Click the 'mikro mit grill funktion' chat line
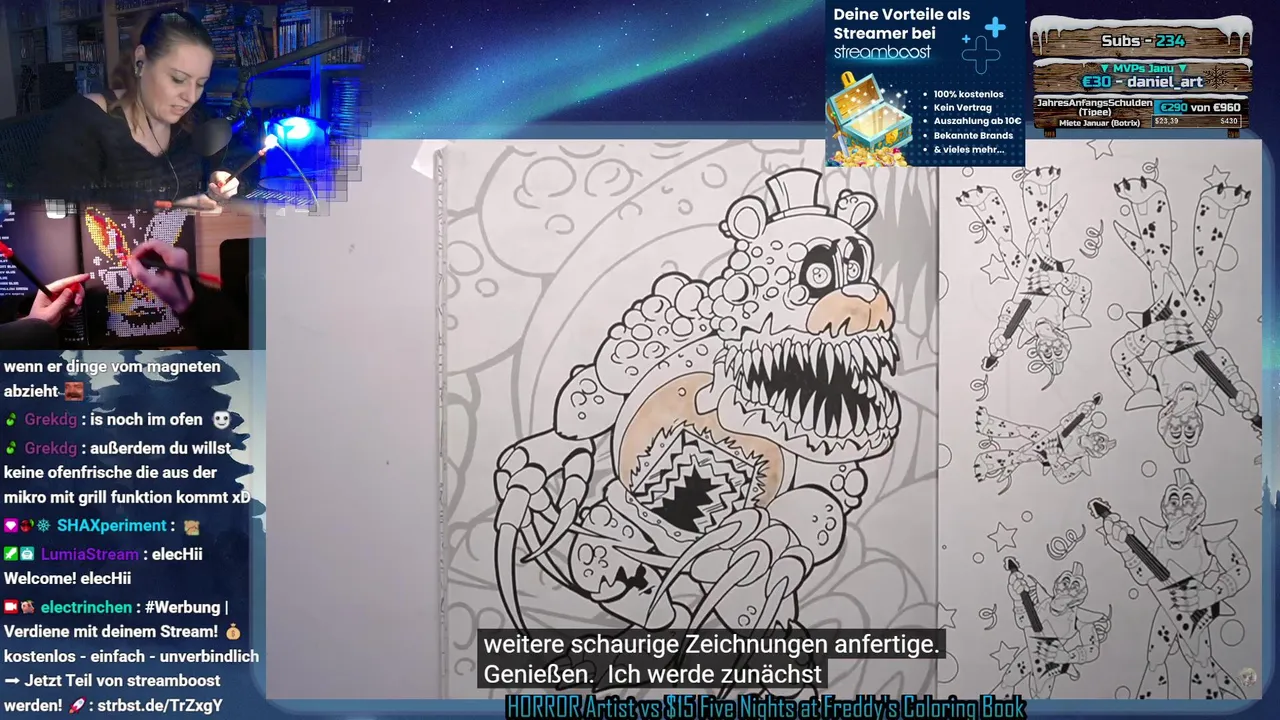This screenshot has height=720, width=1280. pos(127,498)
